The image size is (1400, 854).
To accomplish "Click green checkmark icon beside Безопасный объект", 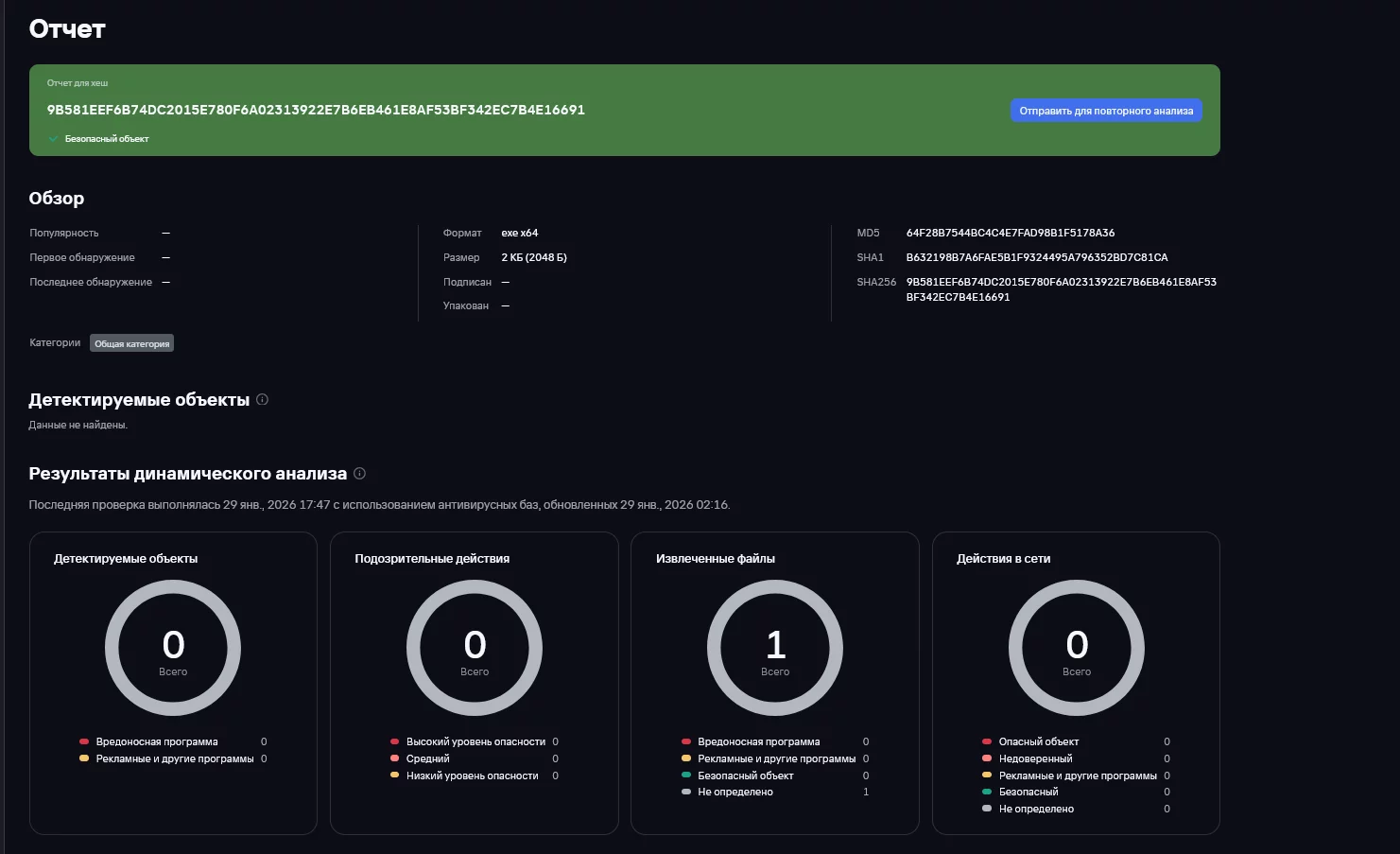I will pyautogui.click(x=53, y=139).
